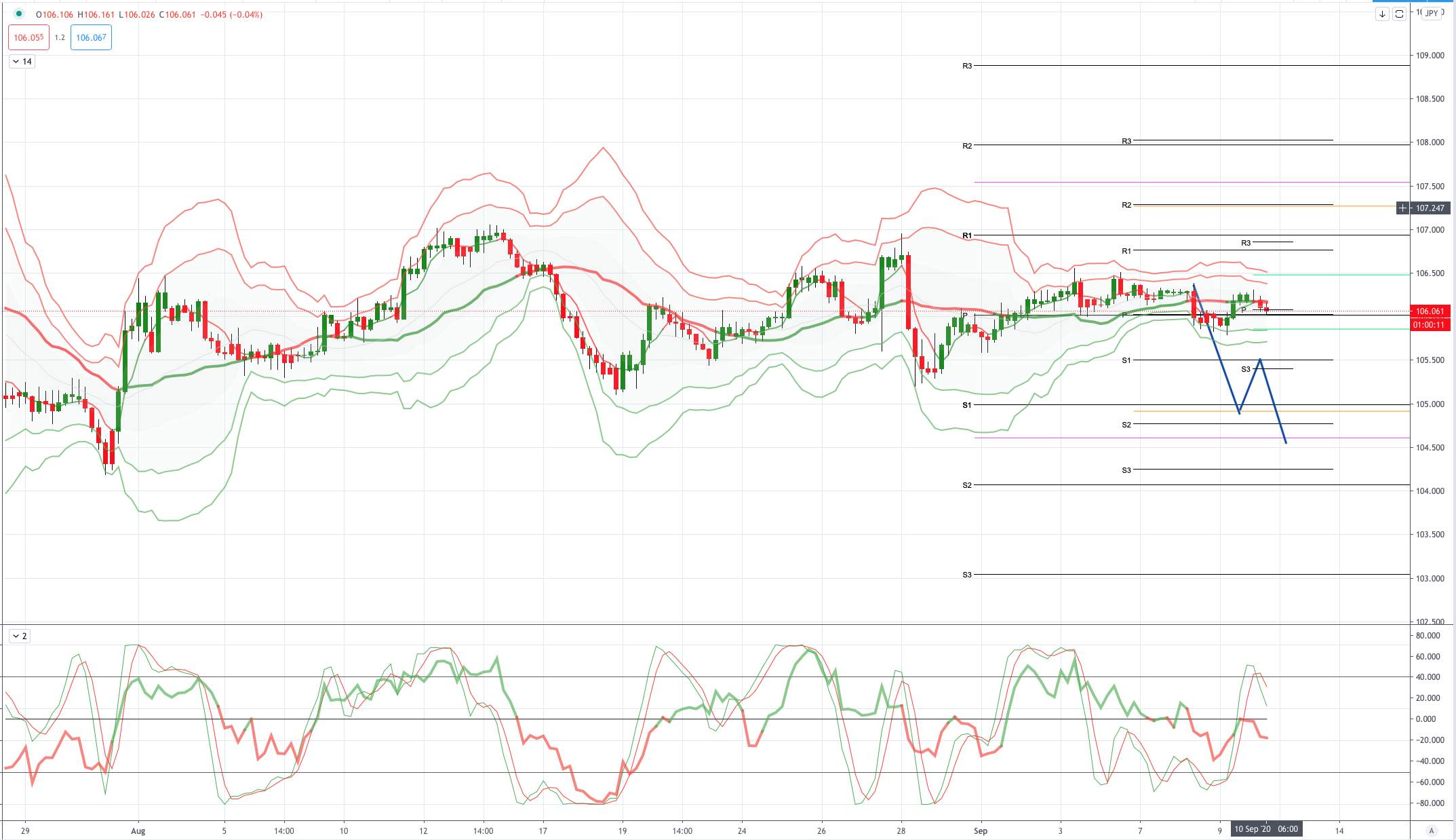Expand the 14 indicators legend
The width and height of the screenshot is (1456, 840).
tap(22, 62)
